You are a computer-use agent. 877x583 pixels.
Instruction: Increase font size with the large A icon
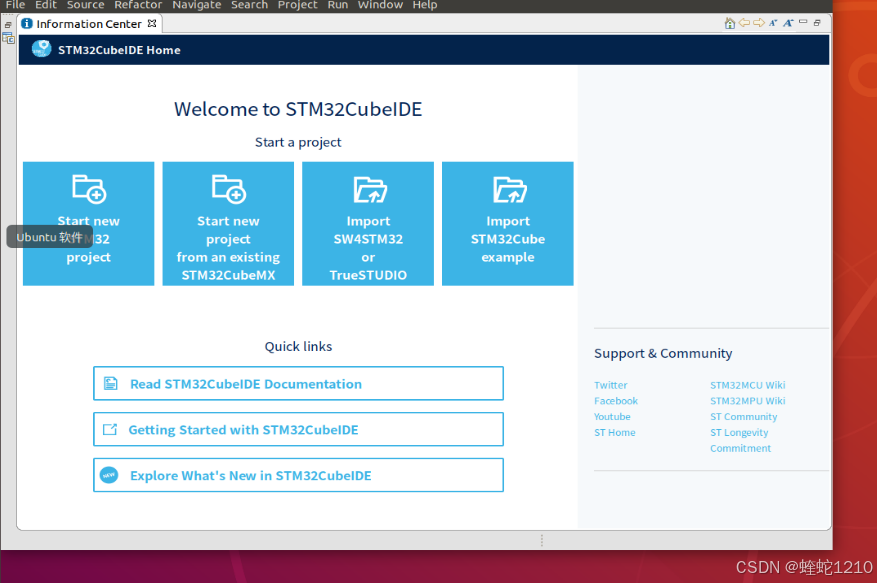coord(788,23)
